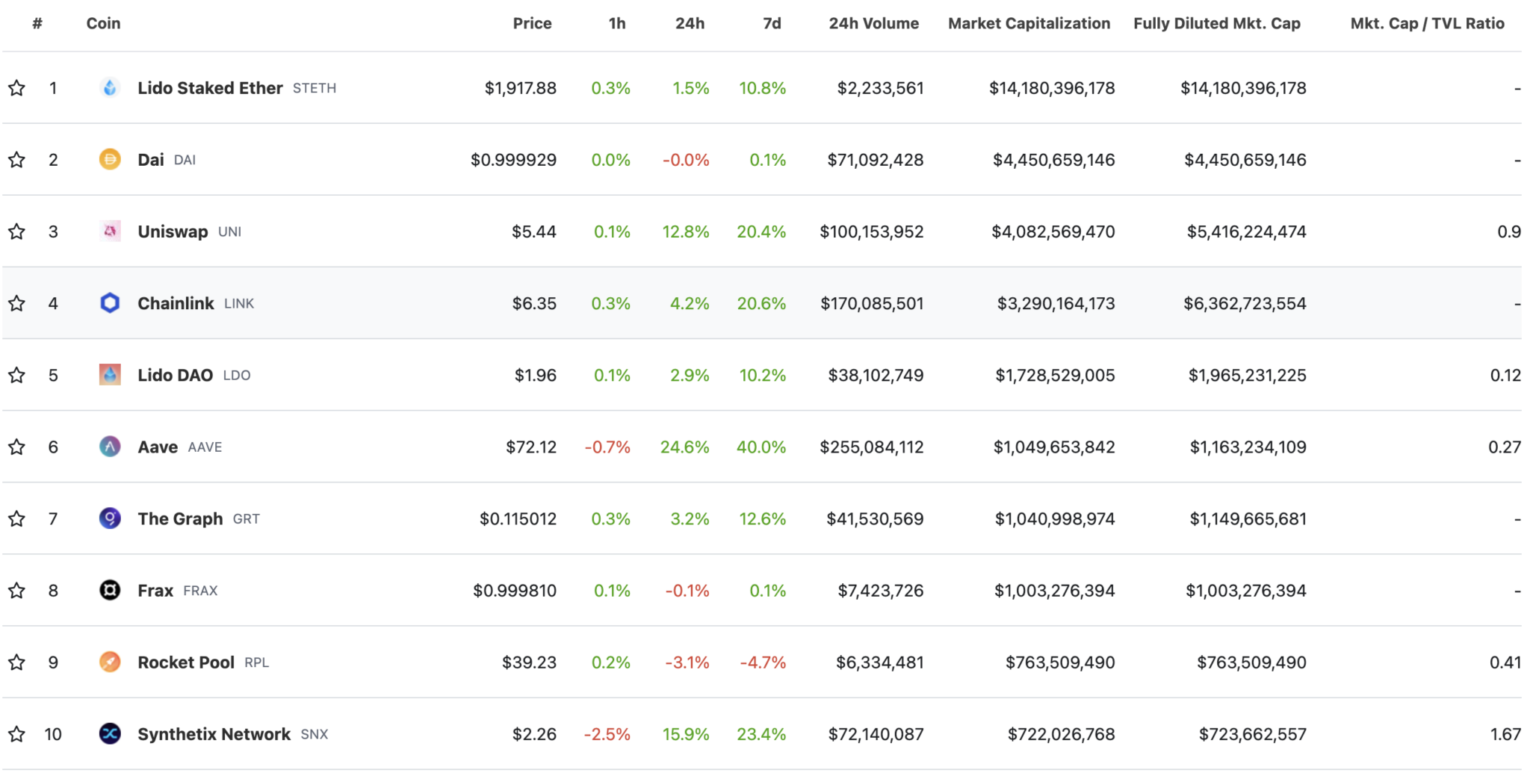Sort by Mkt. Cap / TVL Ratio header
The height and width of the screenshot is (773, 1536).
tap(1427, 23)
